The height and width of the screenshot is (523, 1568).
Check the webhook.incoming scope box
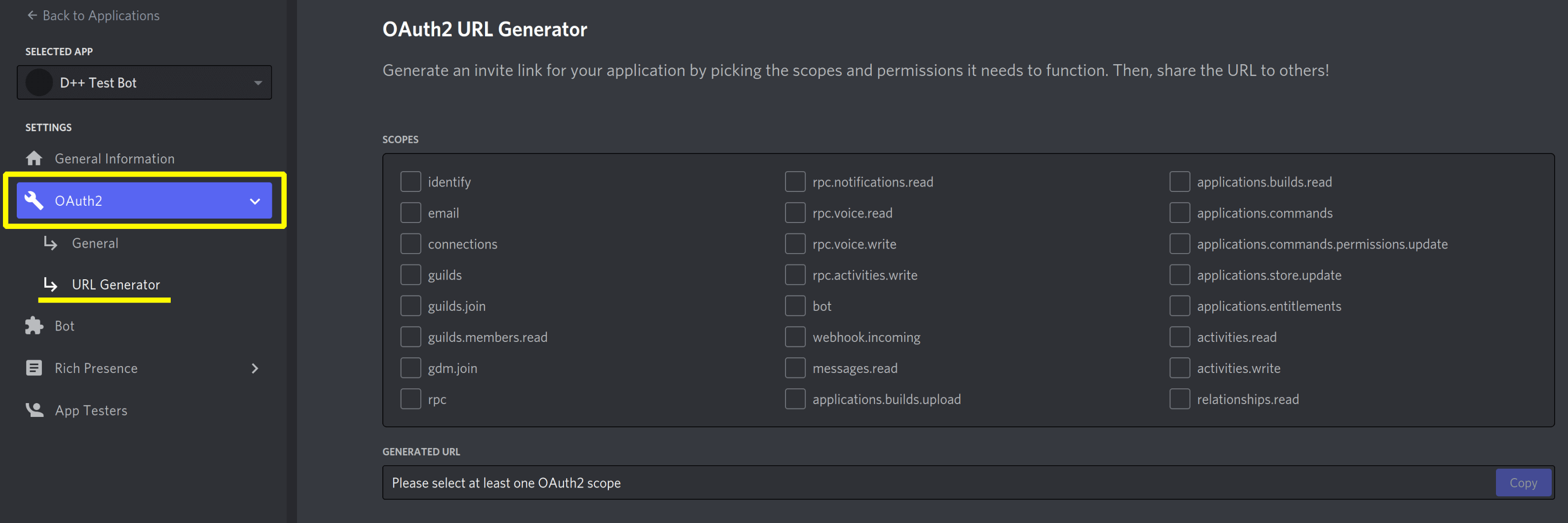pyautogui.click(x=795, y=336)
